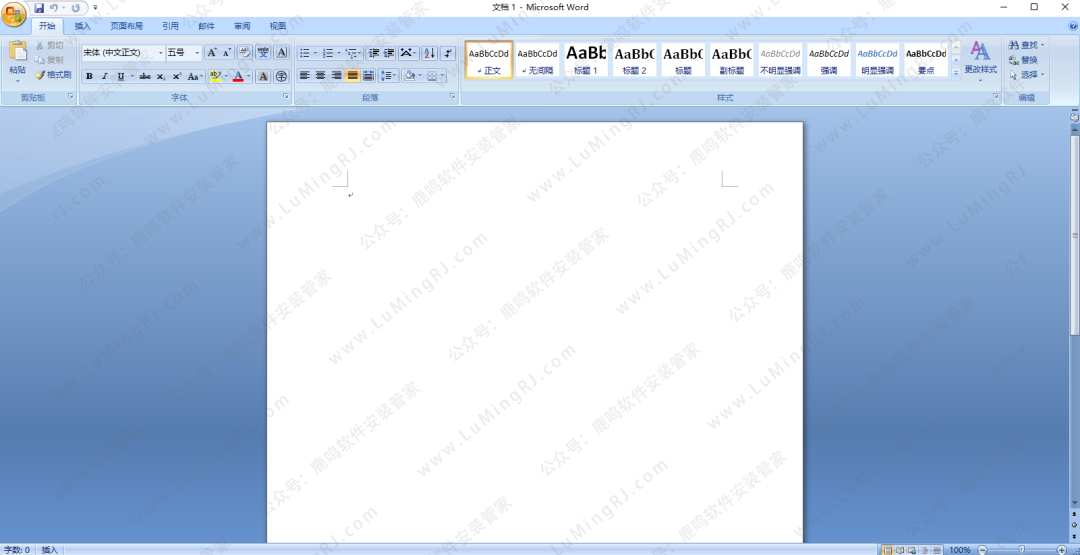Toggle Italic formatting on
The height and width of the screenshot is (555, 1080).
(x=104, y=76)
